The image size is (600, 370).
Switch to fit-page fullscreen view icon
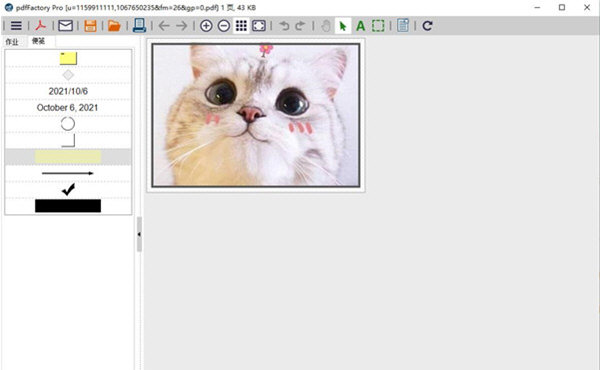coord(259,26)
